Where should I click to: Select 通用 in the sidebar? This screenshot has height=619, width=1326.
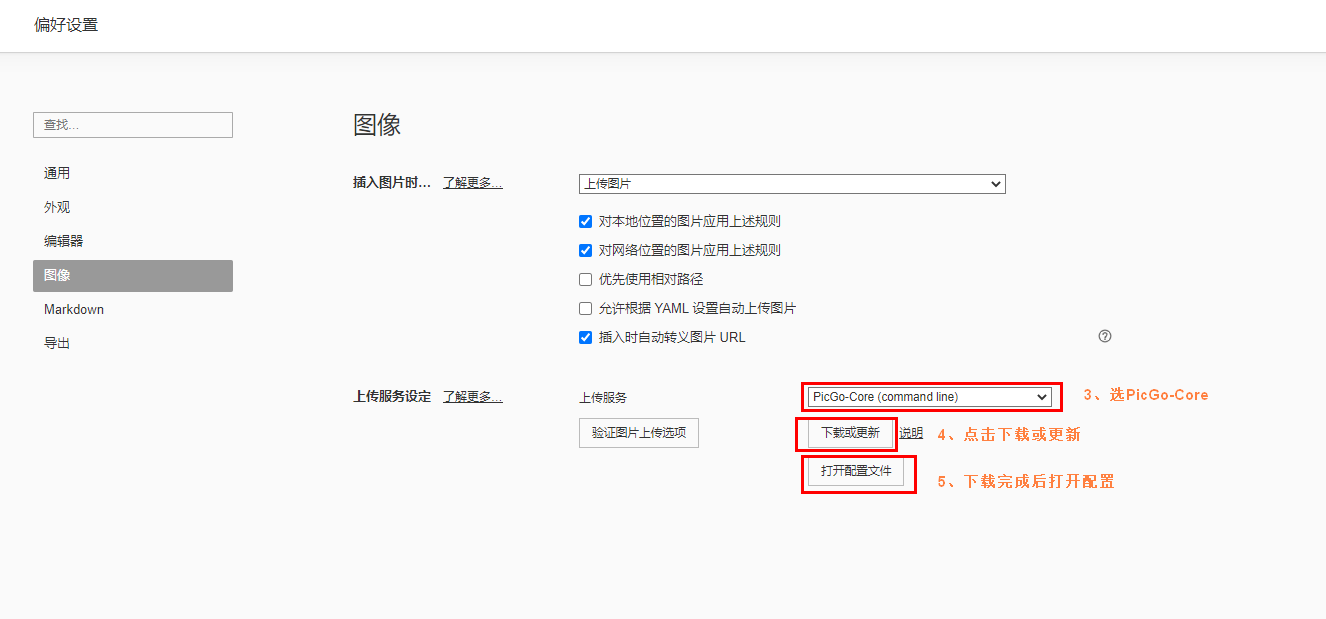tap(133, 173)
